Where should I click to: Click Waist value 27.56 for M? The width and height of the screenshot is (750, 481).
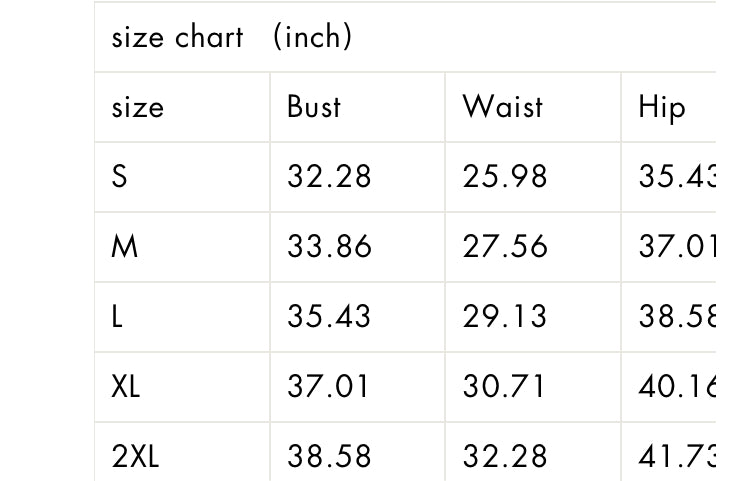(505, 247)
